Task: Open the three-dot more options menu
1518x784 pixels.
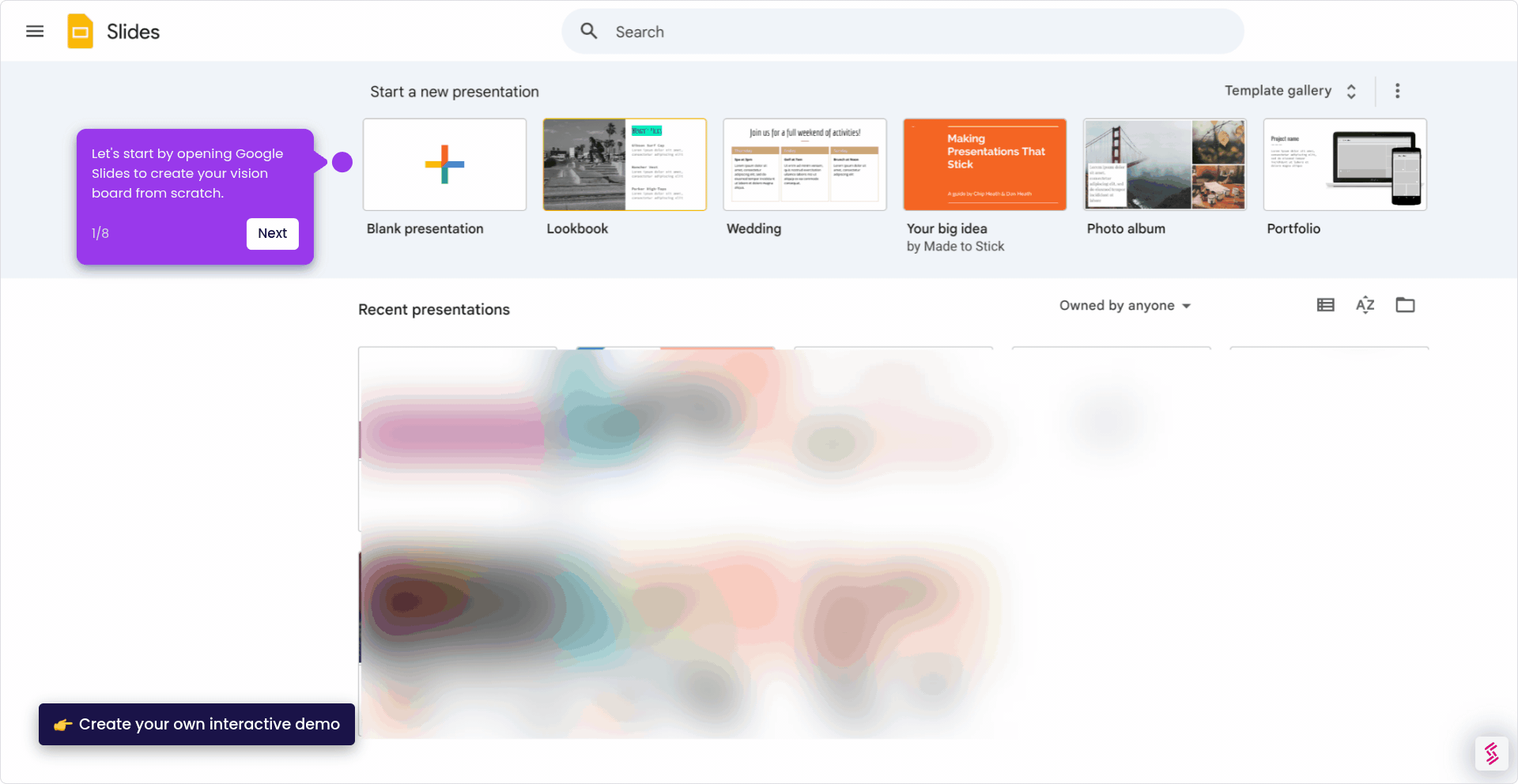Action: (1397, 91)
